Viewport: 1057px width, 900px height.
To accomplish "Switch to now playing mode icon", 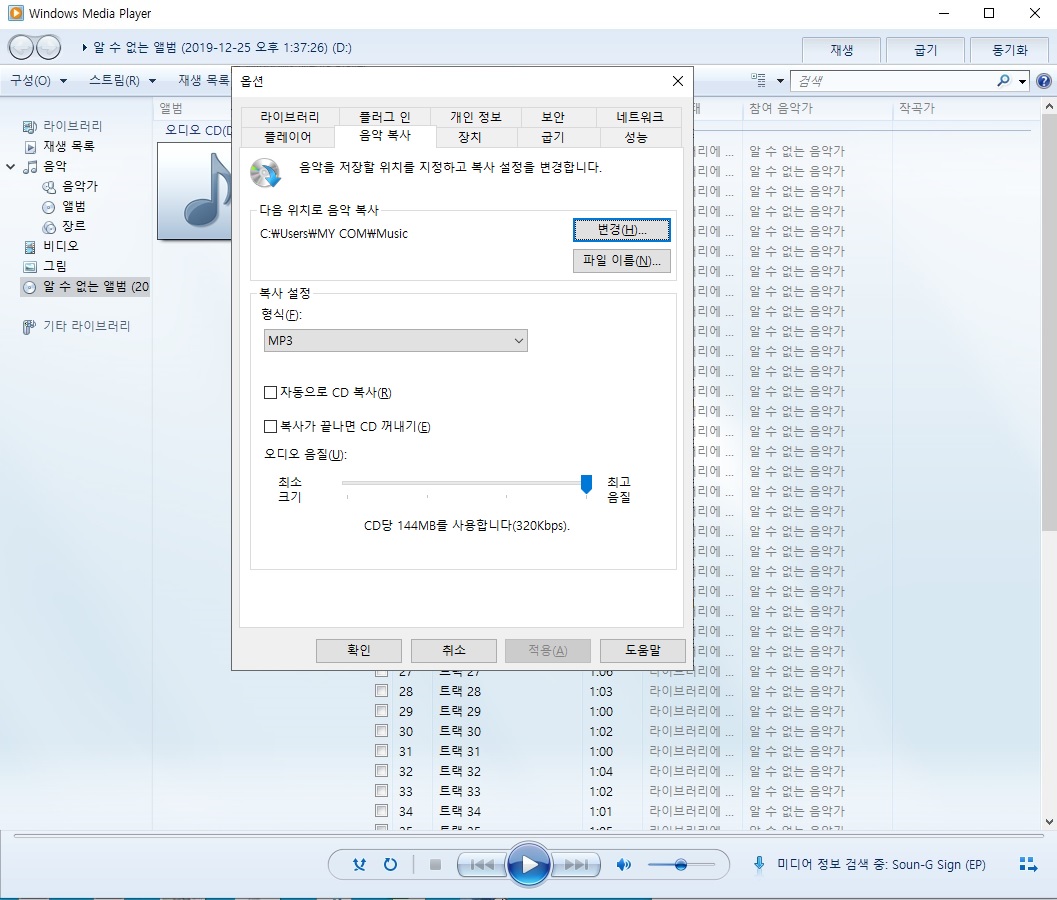I will pos(1028,864).
